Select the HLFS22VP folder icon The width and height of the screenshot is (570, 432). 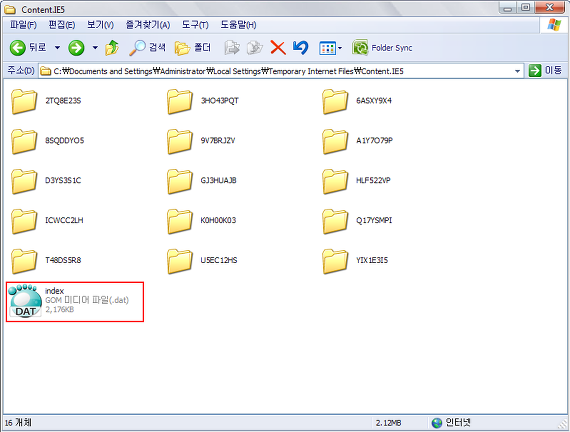click(x=335, y=181)
